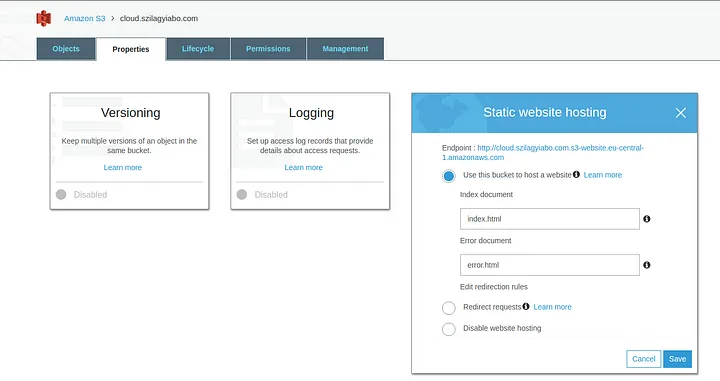Image resolution: width=720 pixels, height=381 pixels.
Task: Open the Logging card heading
Action: click(x=311, y=113)
